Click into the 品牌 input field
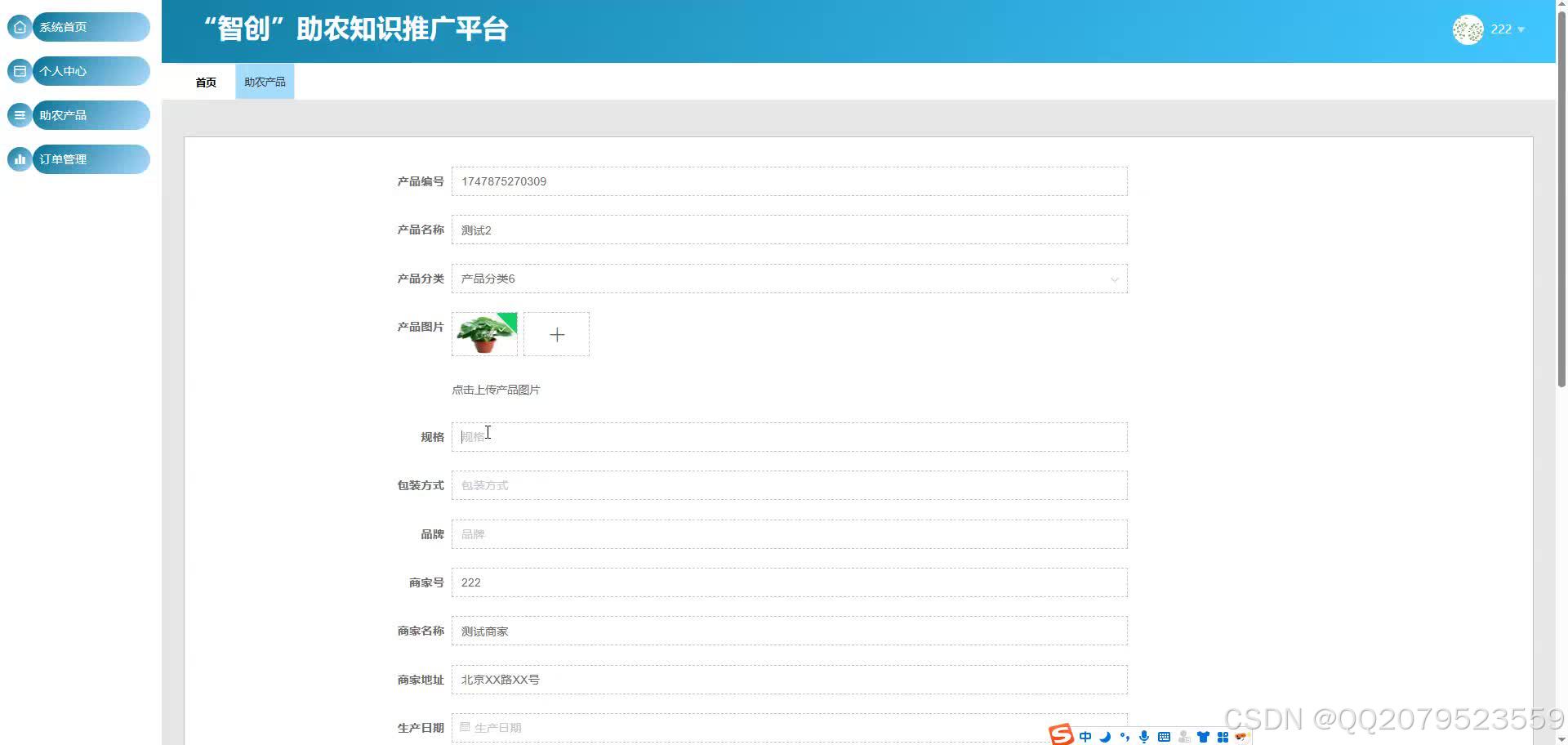Image resolution: width=1568 pixels, height=745 pixels. click(790, 534)
